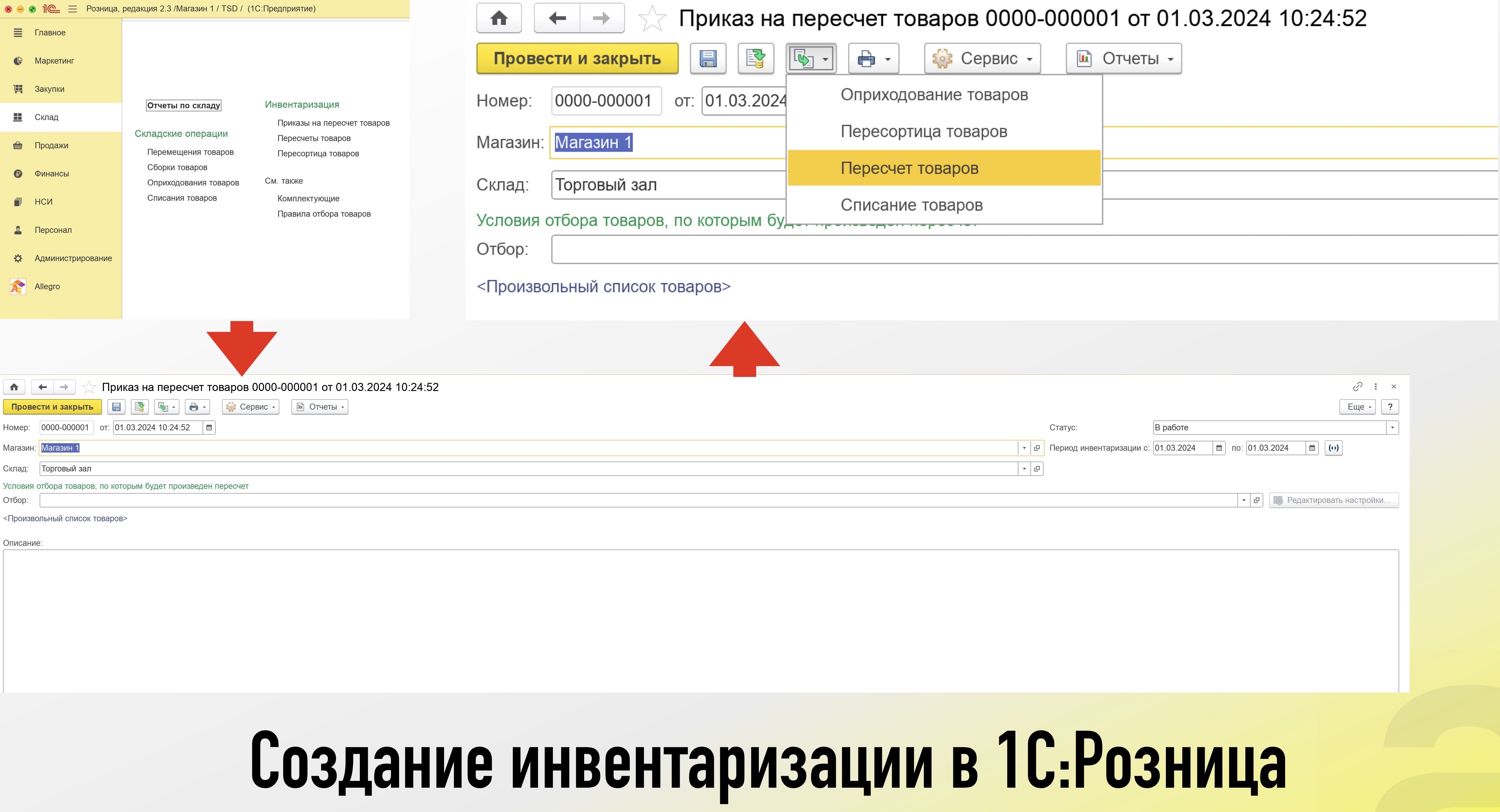Open the Маркетинг sidebar section

(x=54, y=61)
